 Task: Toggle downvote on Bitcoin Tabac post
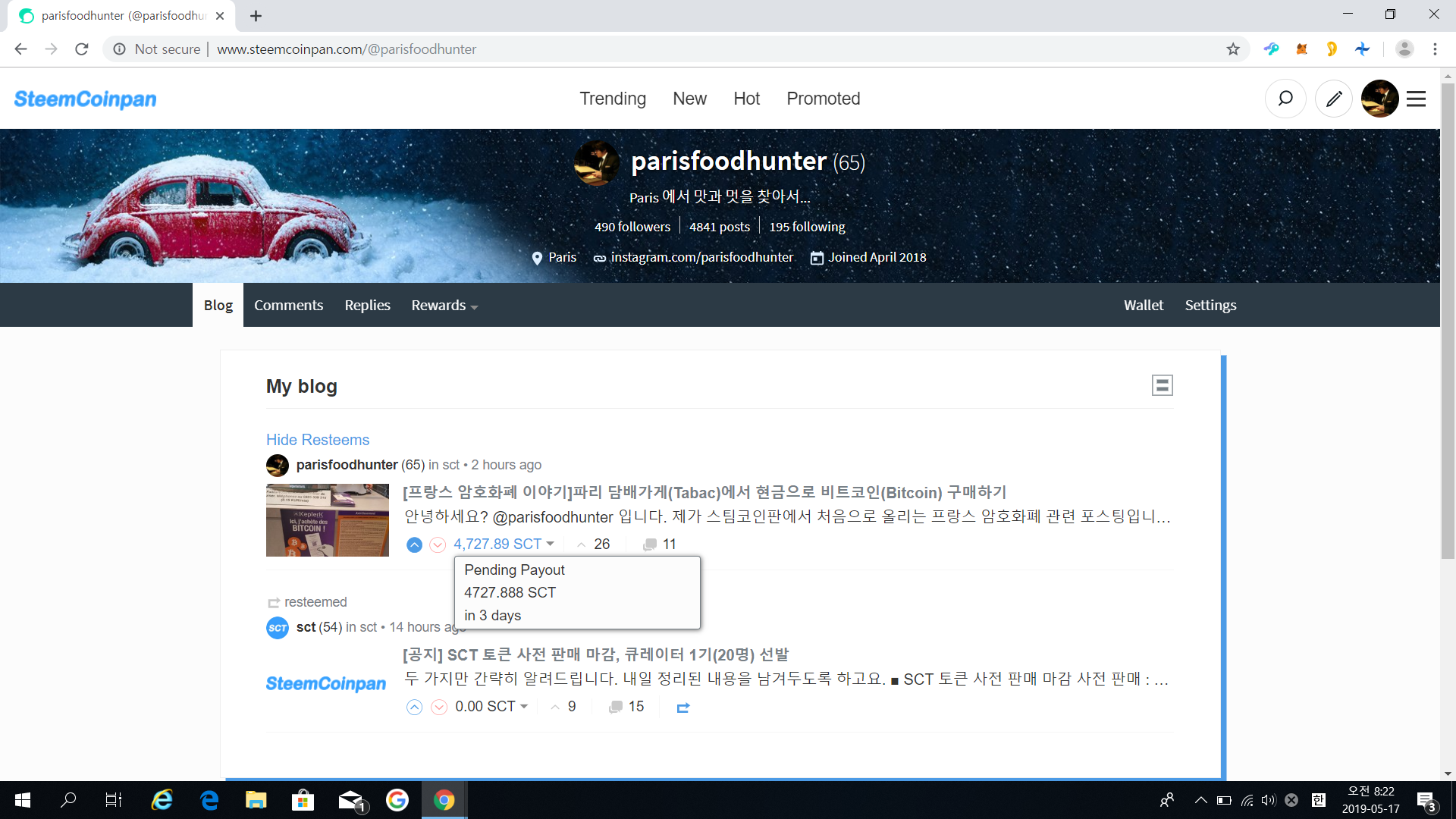438,544
